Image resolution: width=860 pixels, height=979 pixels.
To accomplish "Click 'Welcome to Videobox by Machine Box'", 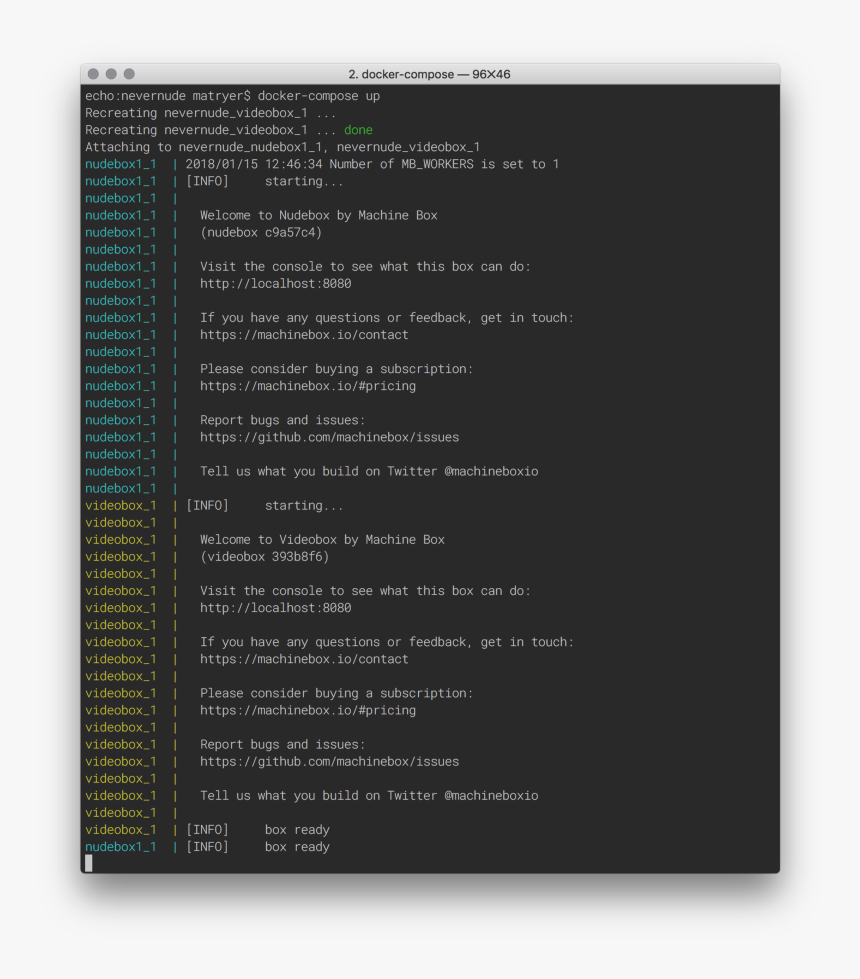I will [x=322, y=539].
